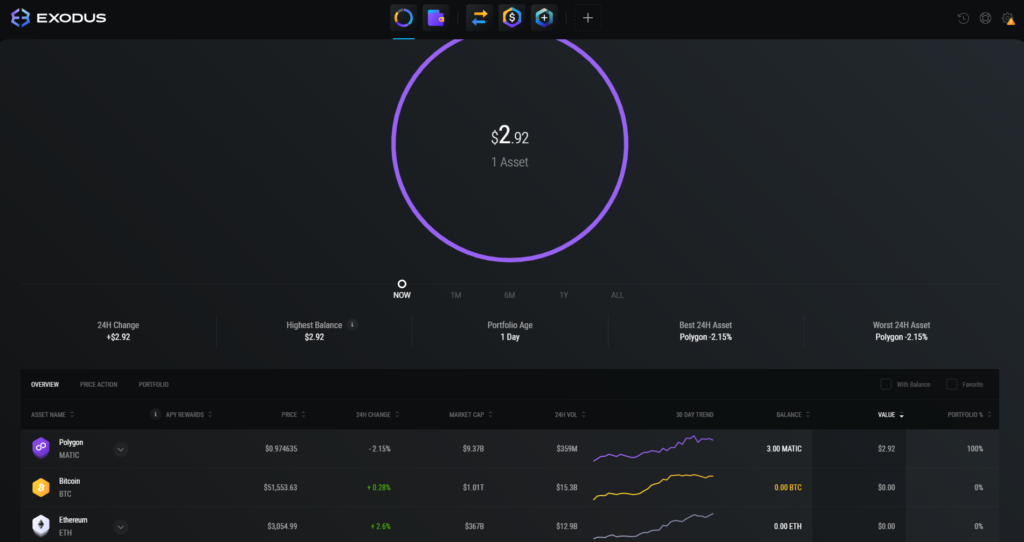This screenshot has width=1024, height=542.
Task: Open the Exchange arrows icon
Action: tap(479, 18)
